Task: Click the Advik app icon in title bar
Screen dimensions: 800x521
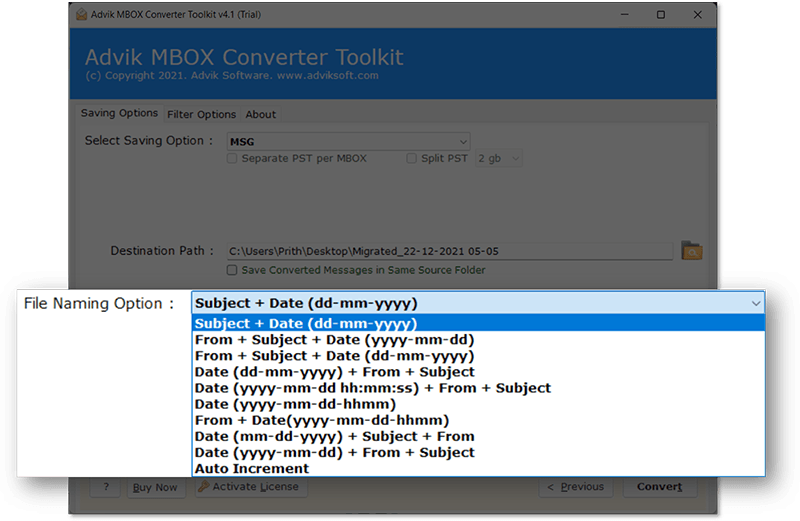Action: (x=81, y=14)
